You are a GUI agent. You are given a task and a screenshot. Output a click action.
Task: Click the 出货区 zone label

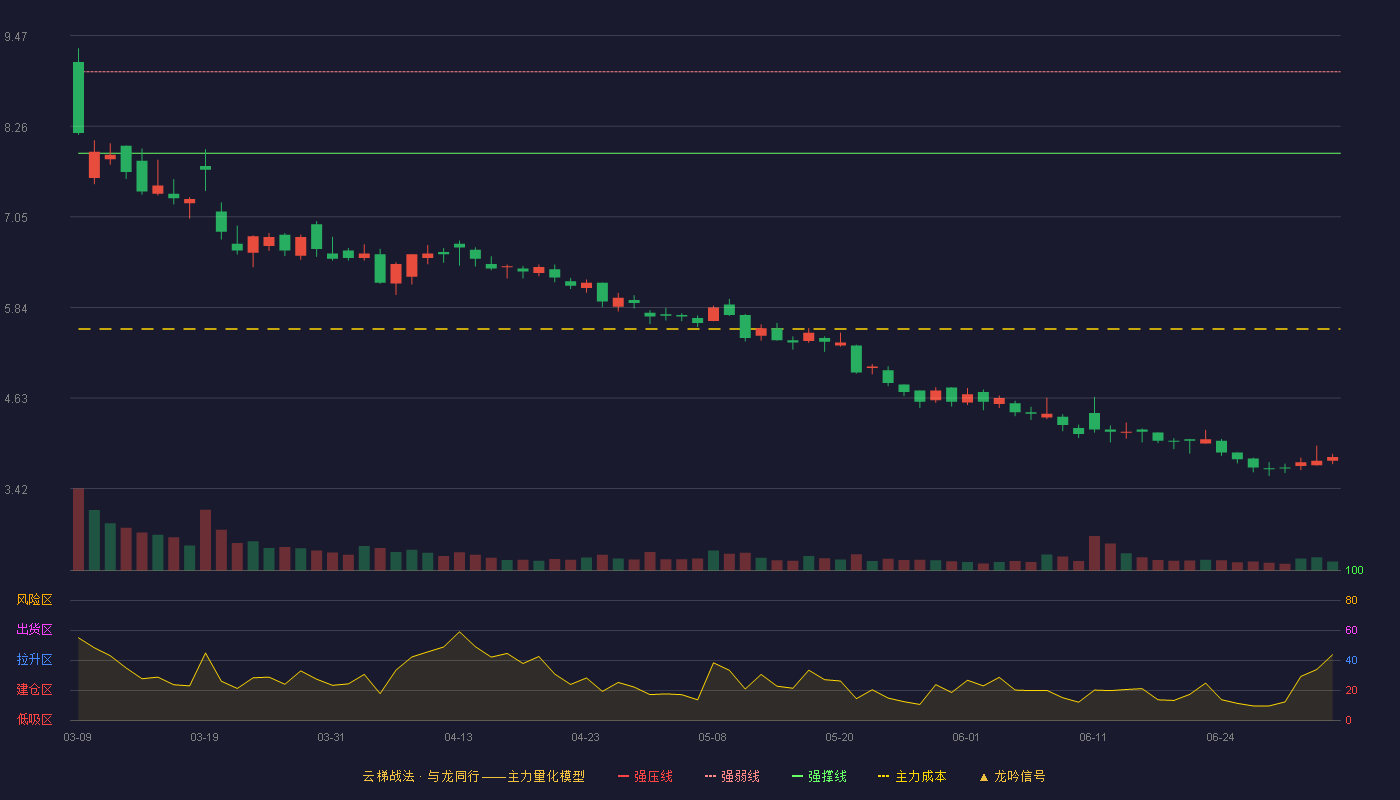click(x=34, y=630)
